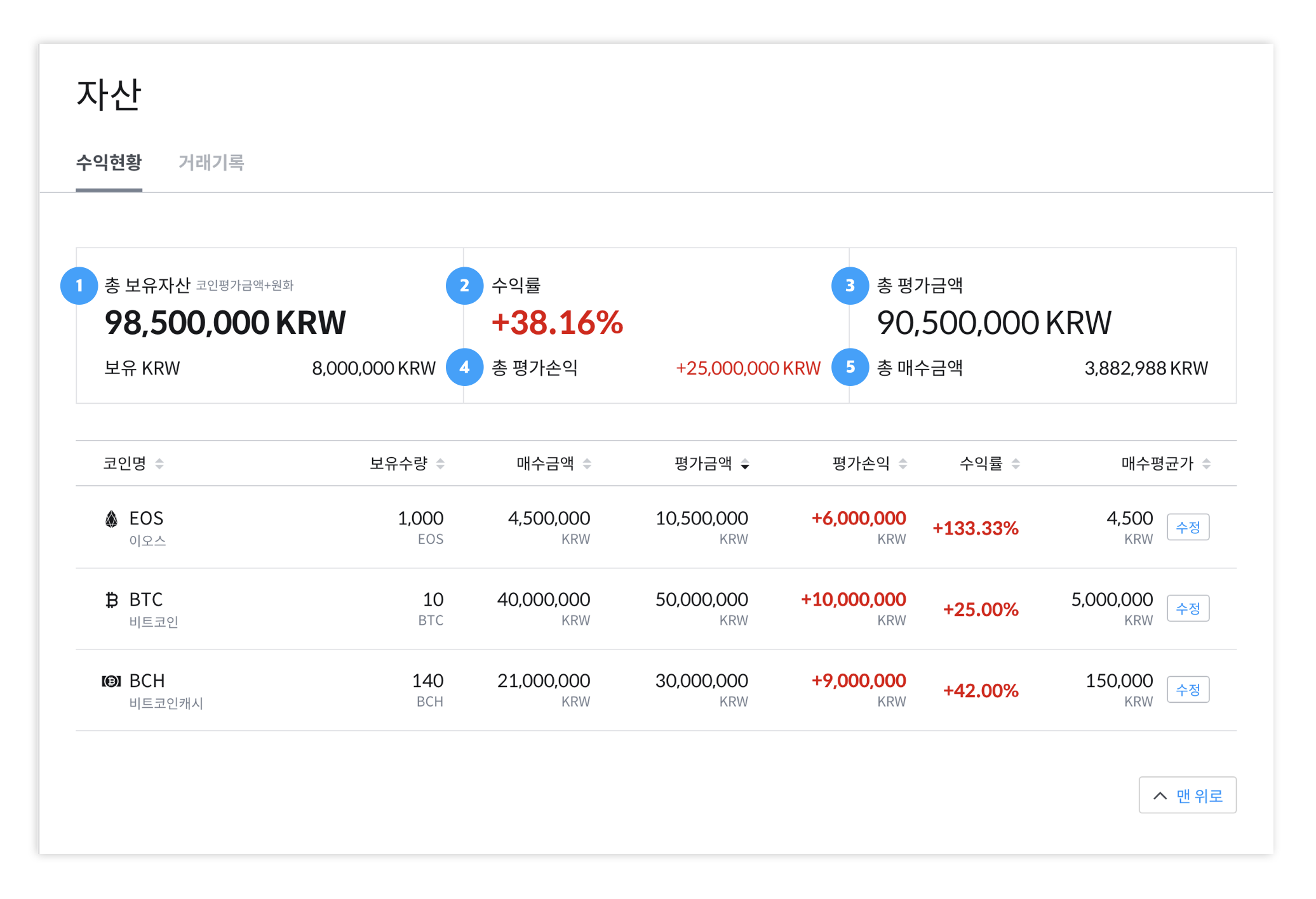Viewport: 1316px width, 899px height.
Task: Click the numbered marker 4 badge
Action: [464, 367]
